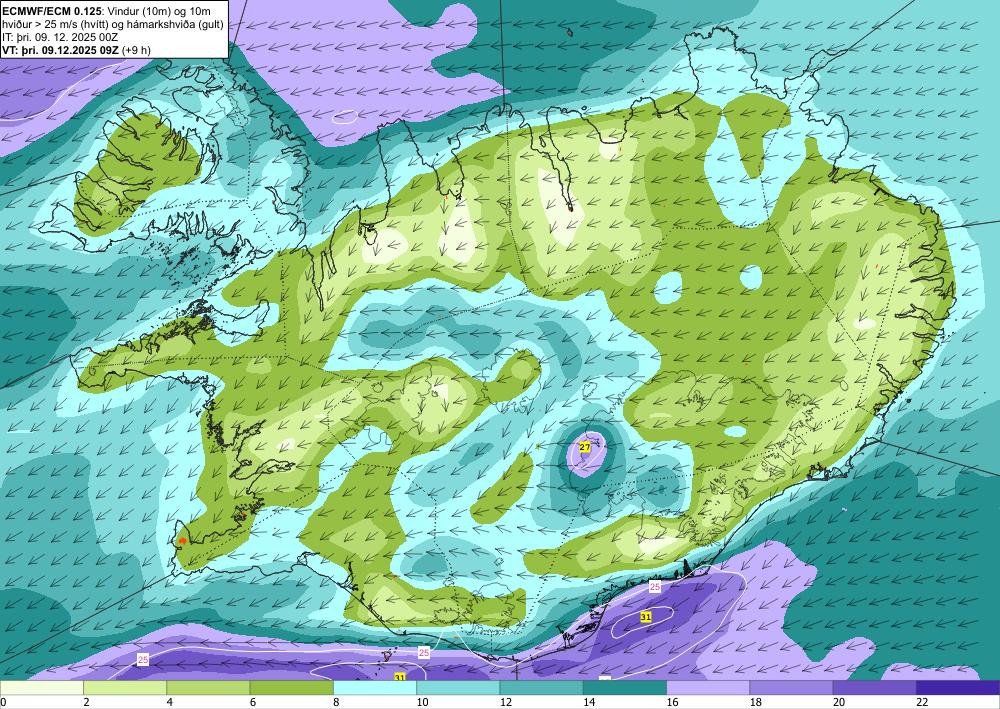This screenshot has height=709, width=1000.
Task: Click the "25" contour label off the southeast coast
Action: 655,586
